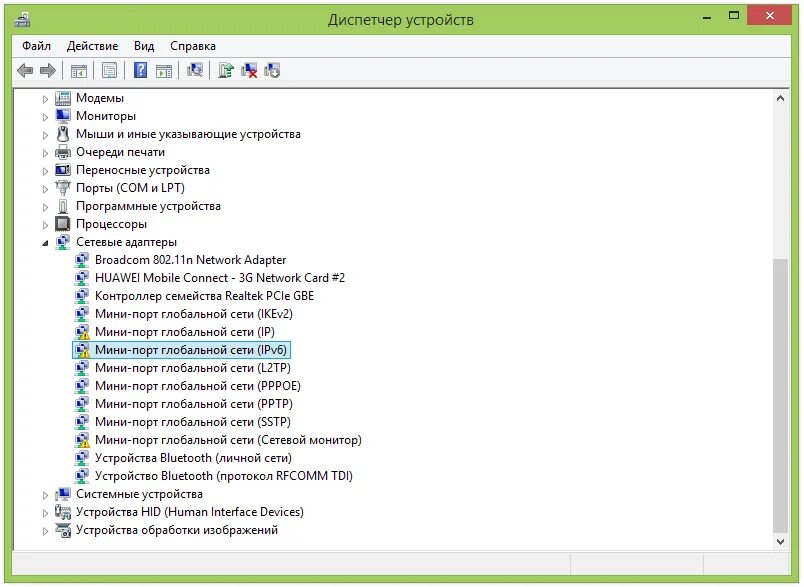Scan for hardware changes toolbar icon
The image size is (804, 587).
pos(195,70)
